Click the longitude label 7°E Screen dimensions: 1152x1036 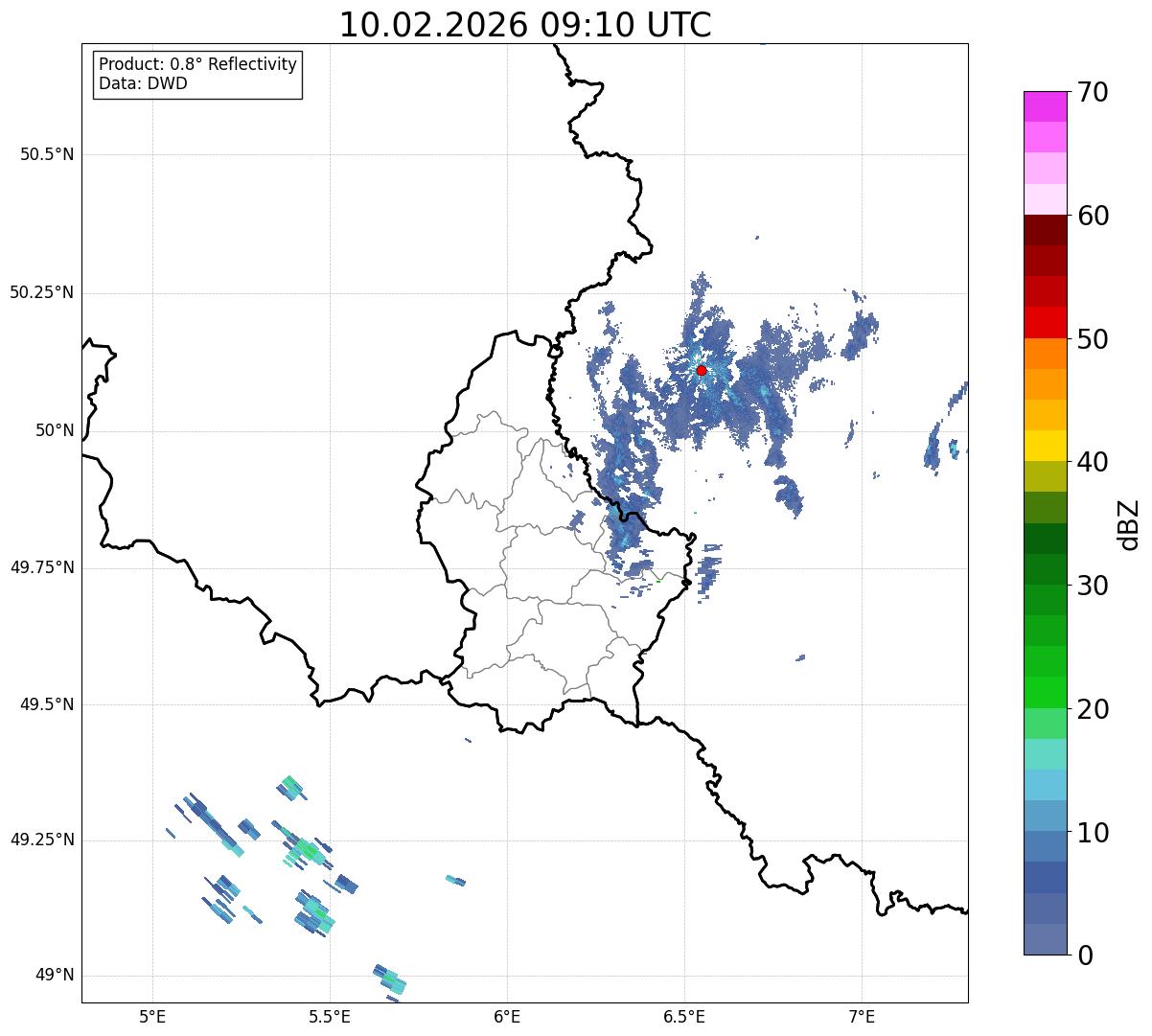pyautogui.click(x=862, y=1016)
